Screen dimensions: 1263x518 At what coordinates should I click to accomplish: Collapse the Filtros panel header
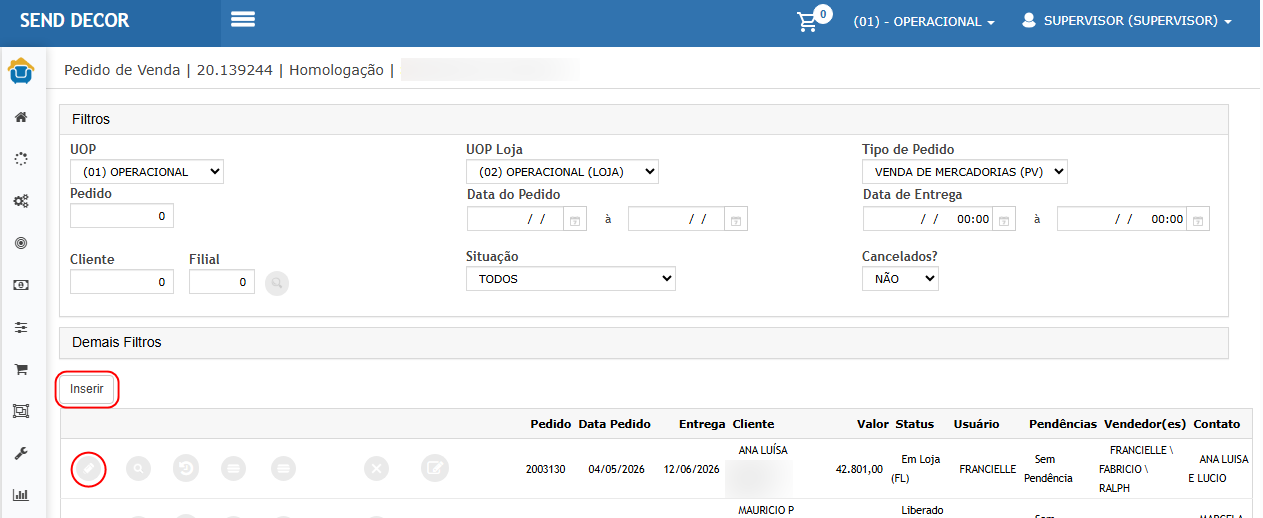644,119
